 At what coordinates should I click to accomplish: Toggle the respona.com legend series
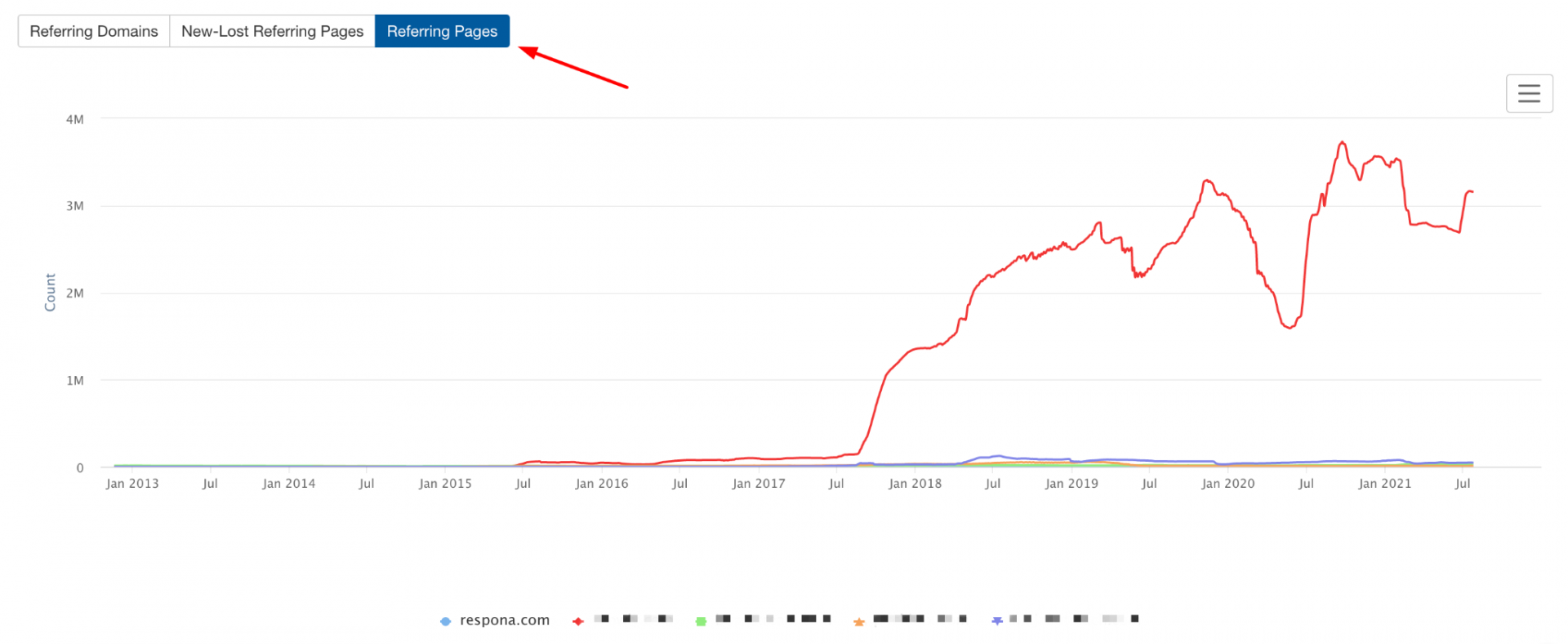pos(494,620)
